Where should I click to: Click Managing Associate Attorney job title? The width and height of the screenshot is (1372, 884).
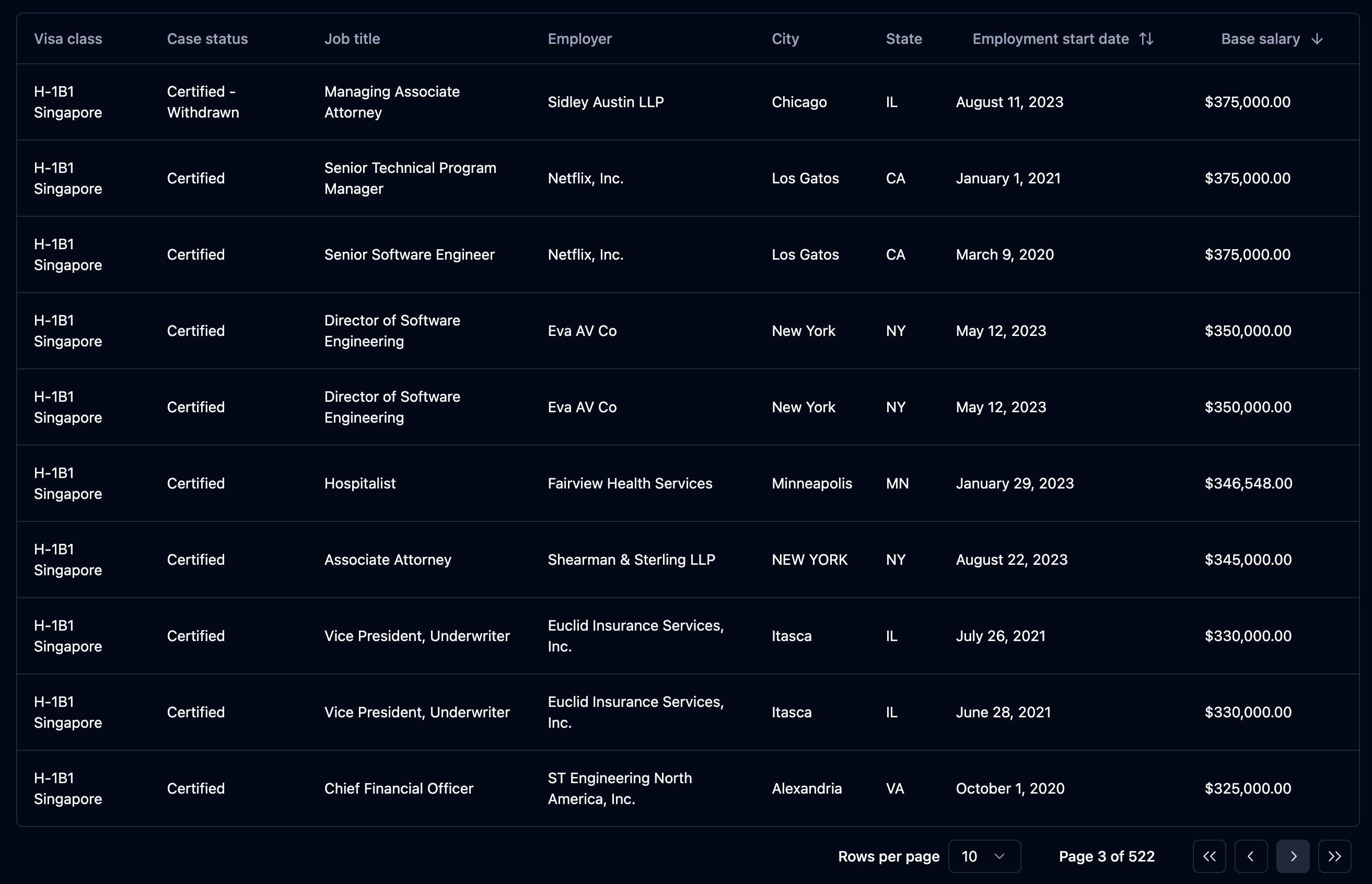pyautogui.click(x=392, y=101)
